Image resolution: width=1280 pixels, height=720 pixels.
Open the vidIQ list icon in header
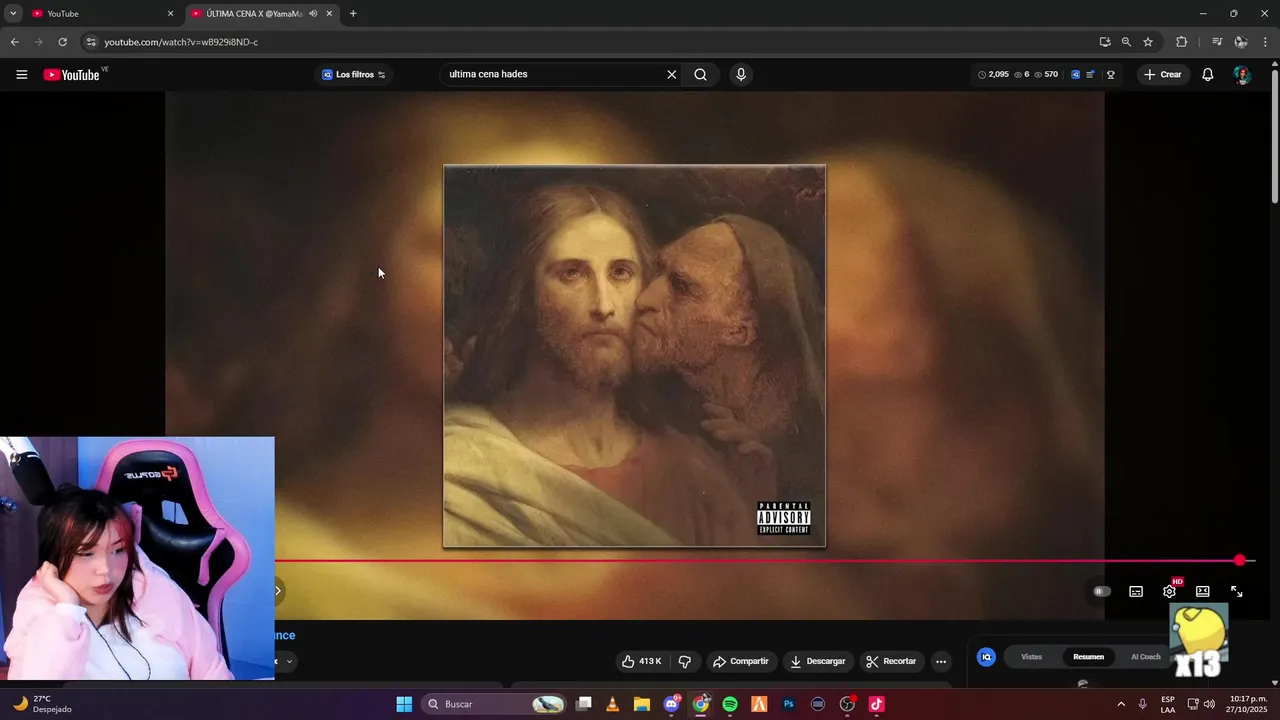[1090, 75]
